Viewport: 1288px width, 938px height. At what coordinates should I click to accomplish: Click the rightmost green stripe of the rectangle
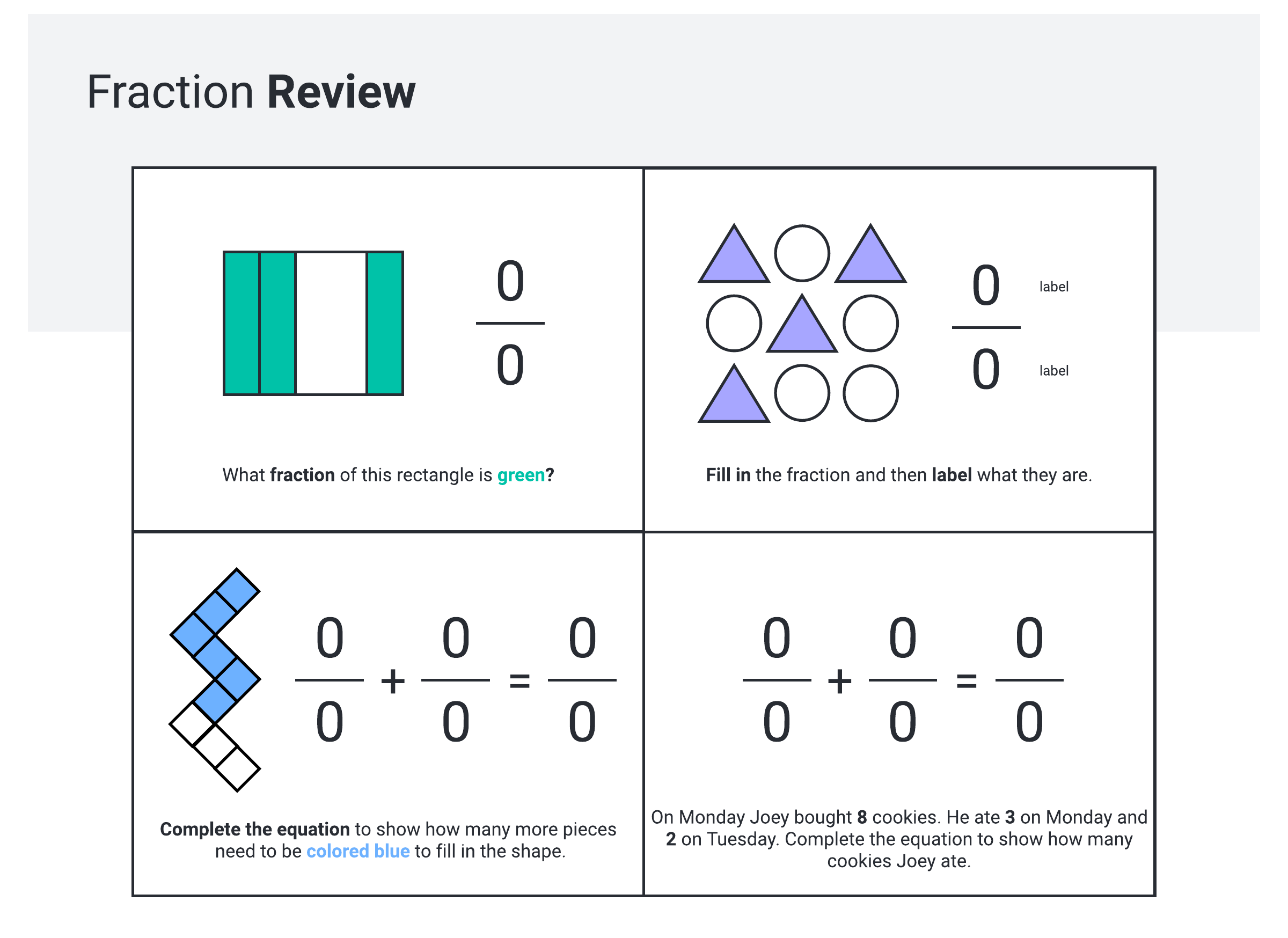pyautogui.click(x=384, y=323)
